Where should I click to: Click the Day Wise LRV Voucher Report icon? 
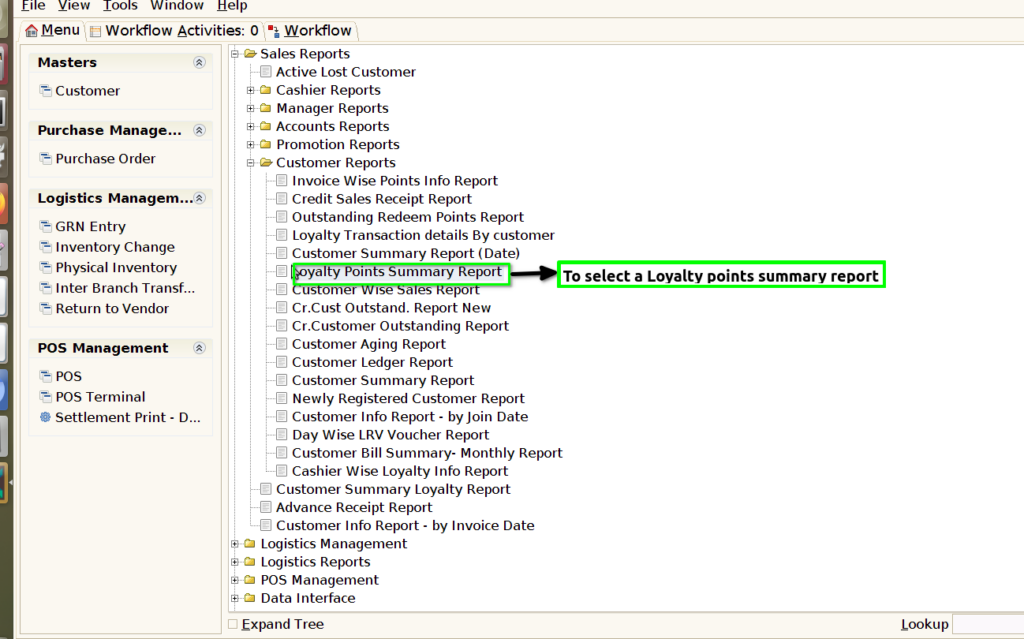coord(281,434)
